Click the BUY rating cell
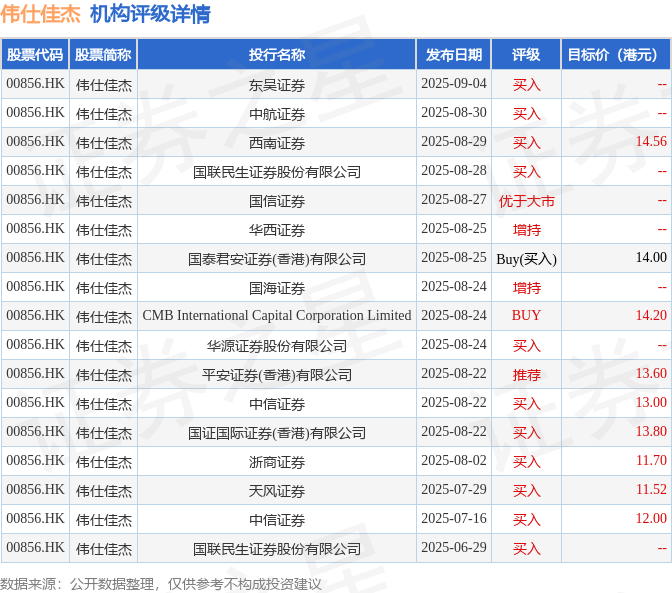Screen dimensions: 672x593 point(526,315)
